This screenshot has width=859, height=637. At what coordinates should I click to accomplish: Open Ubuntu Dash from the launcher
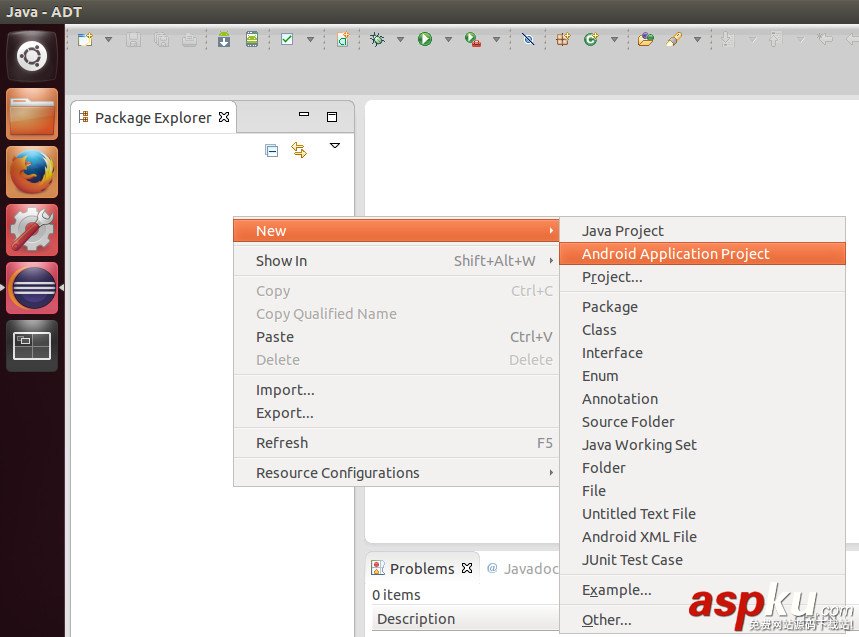32,56
